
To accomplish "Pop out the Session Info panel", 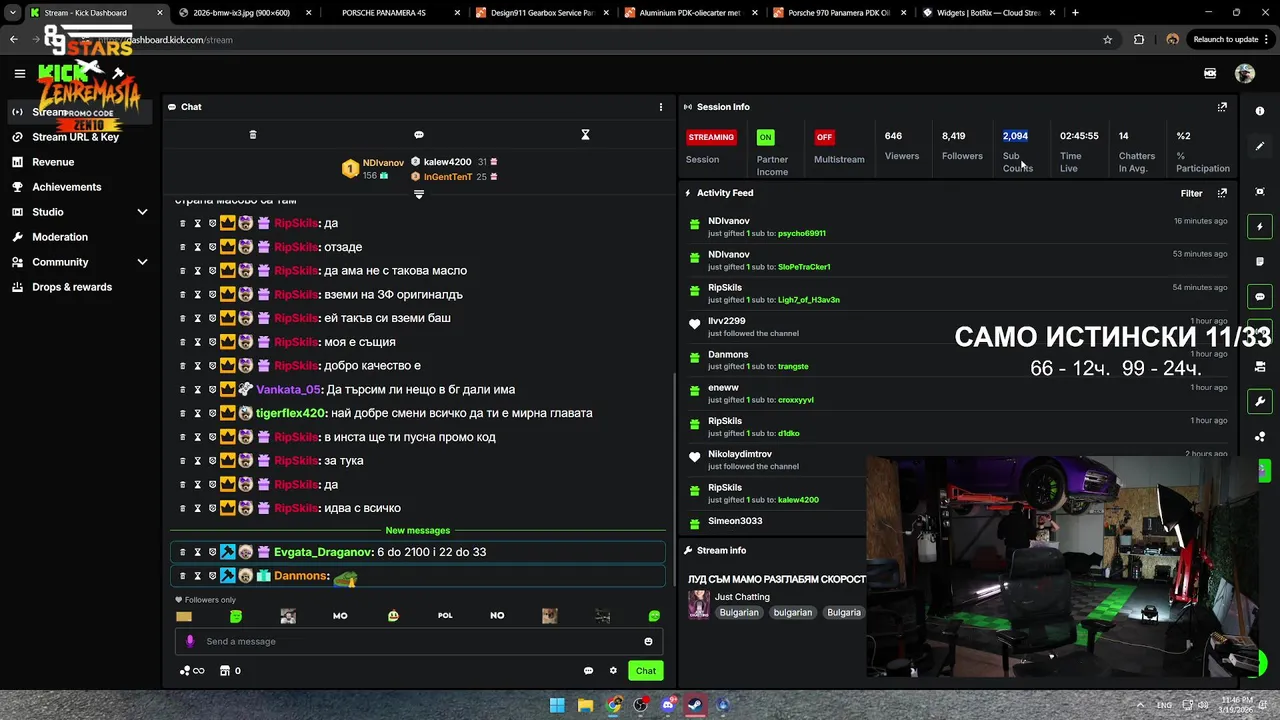I will [1222, 107].
